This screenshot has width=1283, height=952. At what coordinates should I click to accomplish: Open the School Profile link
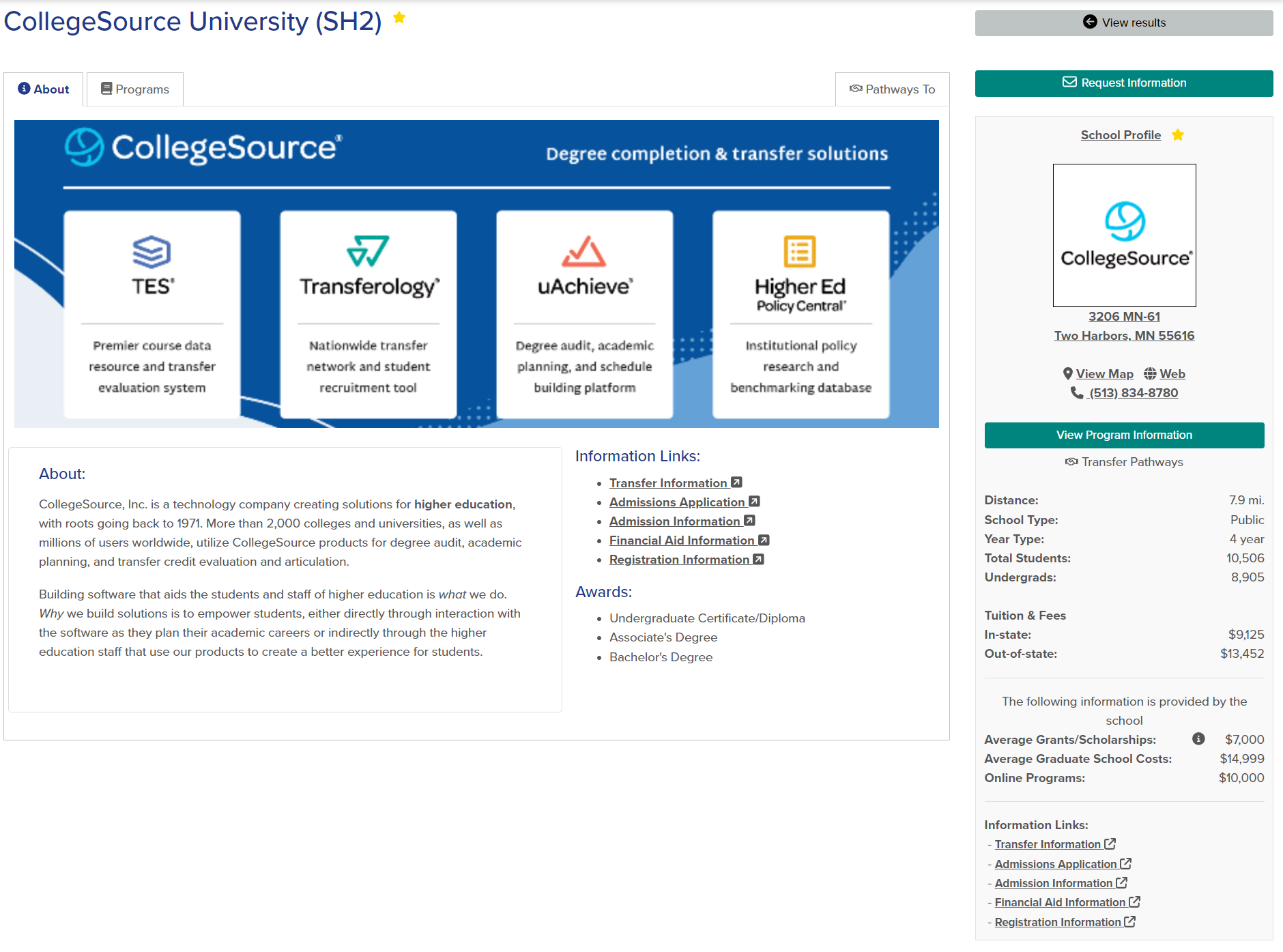1121,135
